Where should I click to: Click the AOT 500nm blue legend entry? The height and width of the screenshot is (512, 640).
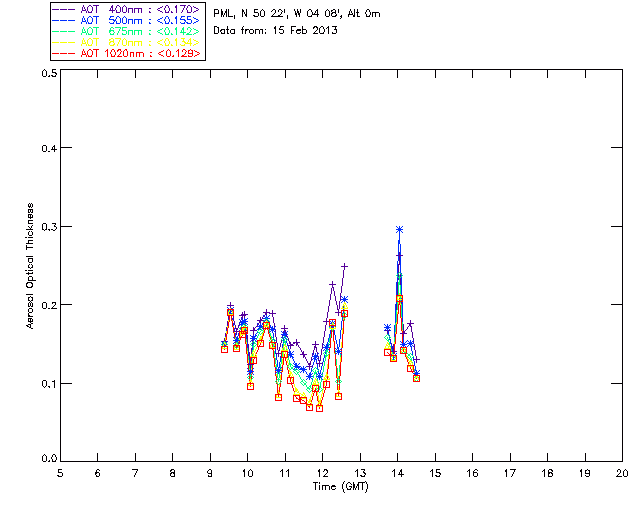click(x=127, y=20)
